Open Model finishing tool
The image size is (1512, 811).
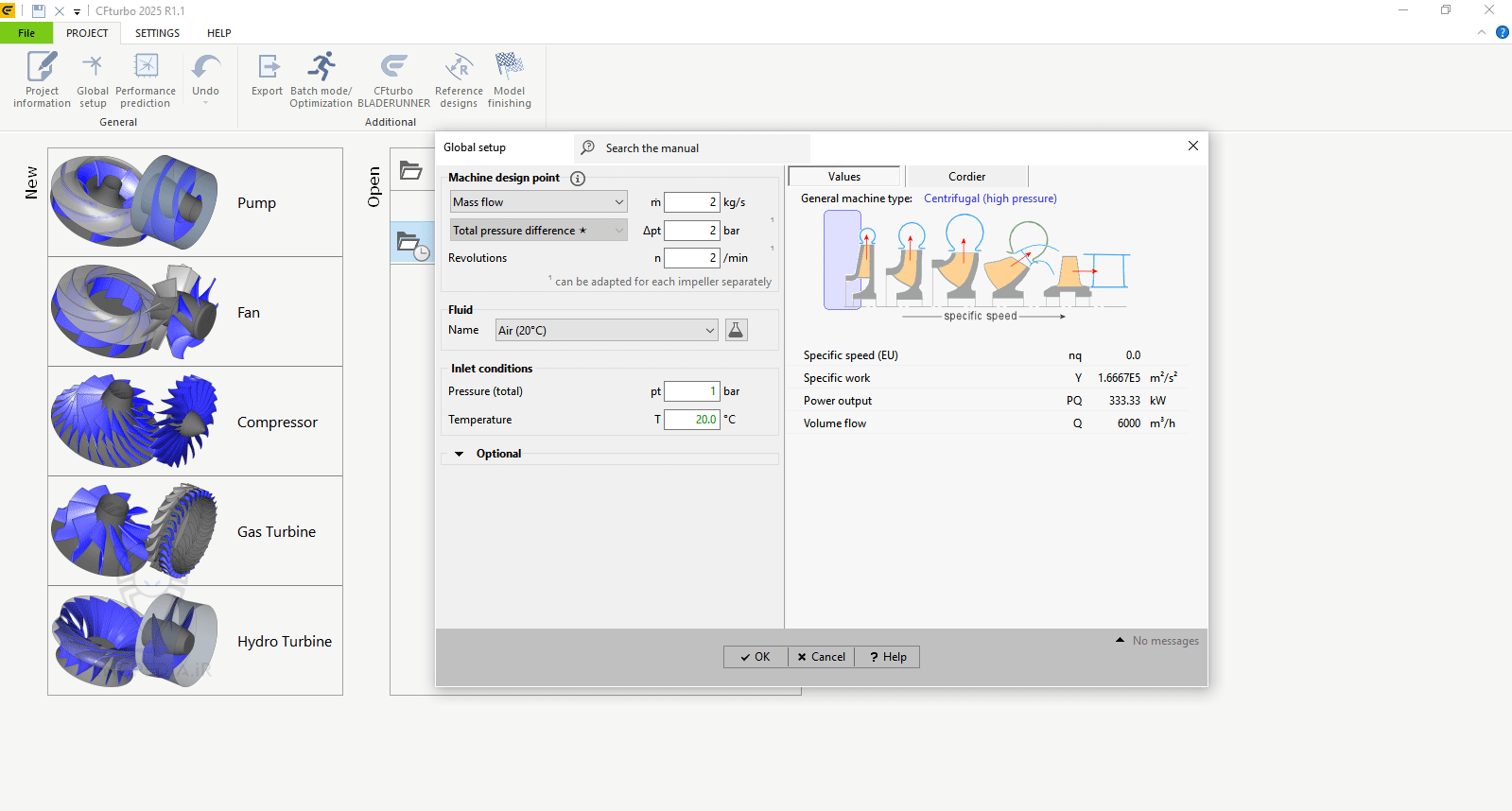pyautogui.click(x=510, y=79)
